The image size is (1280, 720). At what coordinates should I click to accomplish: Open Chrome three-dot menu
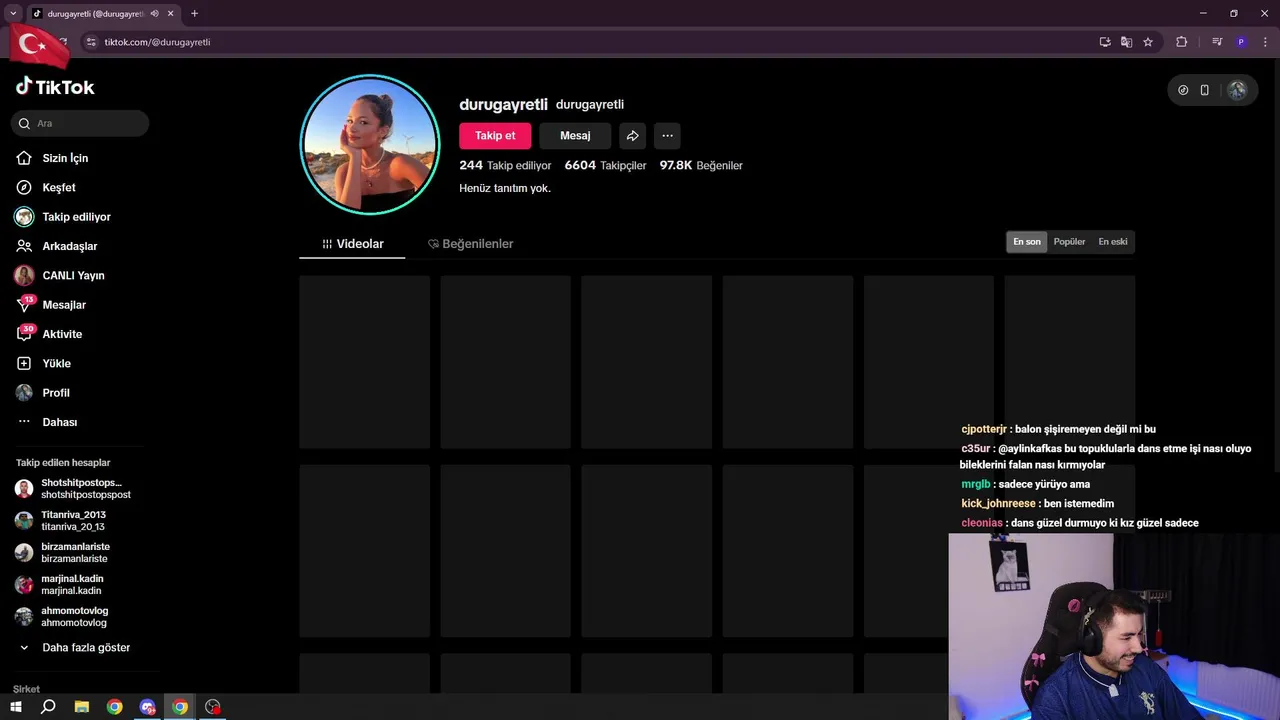[1264, 42]
